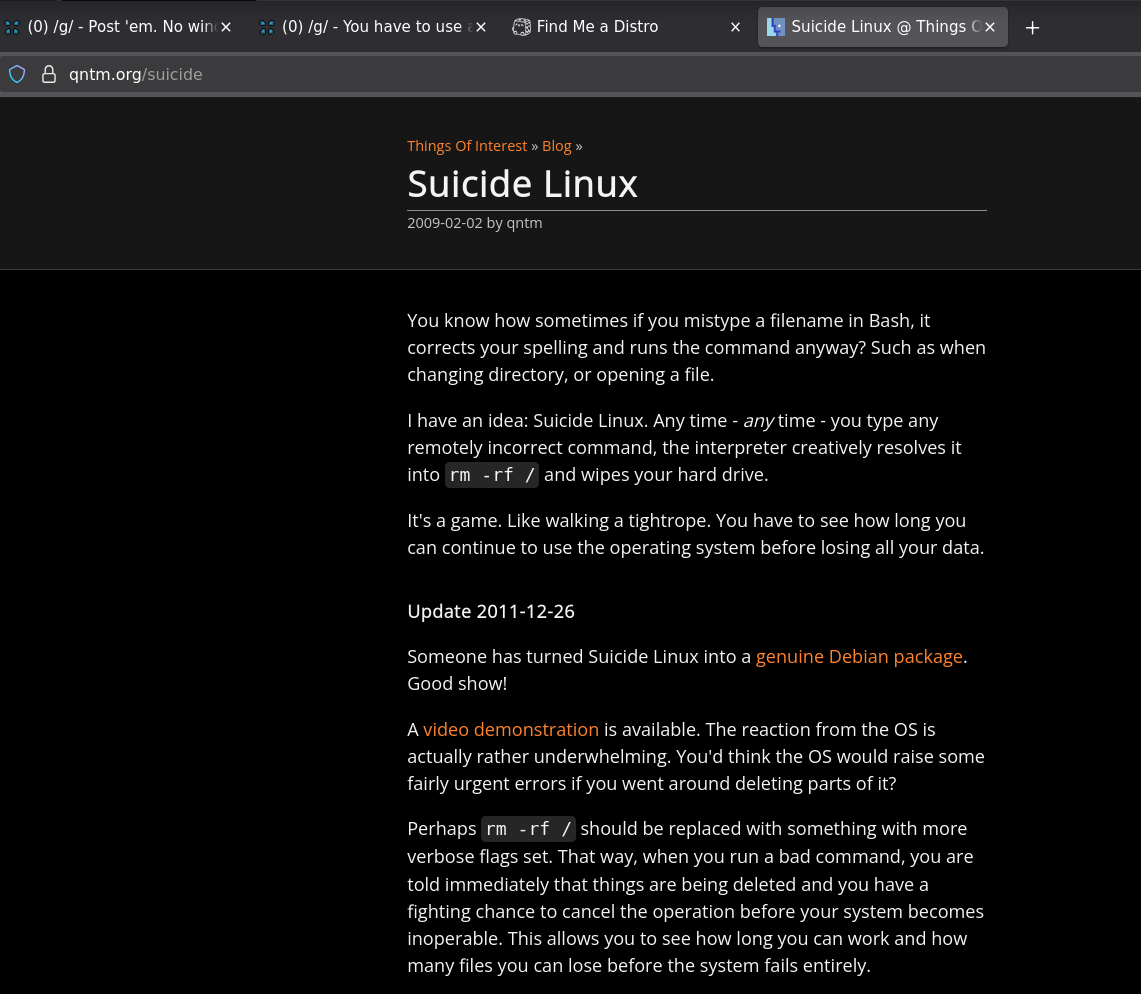The width and height of the screenshot is (1141, 994).
Task: Click the Suicide Linux page heading
Action: pos(522,183)
